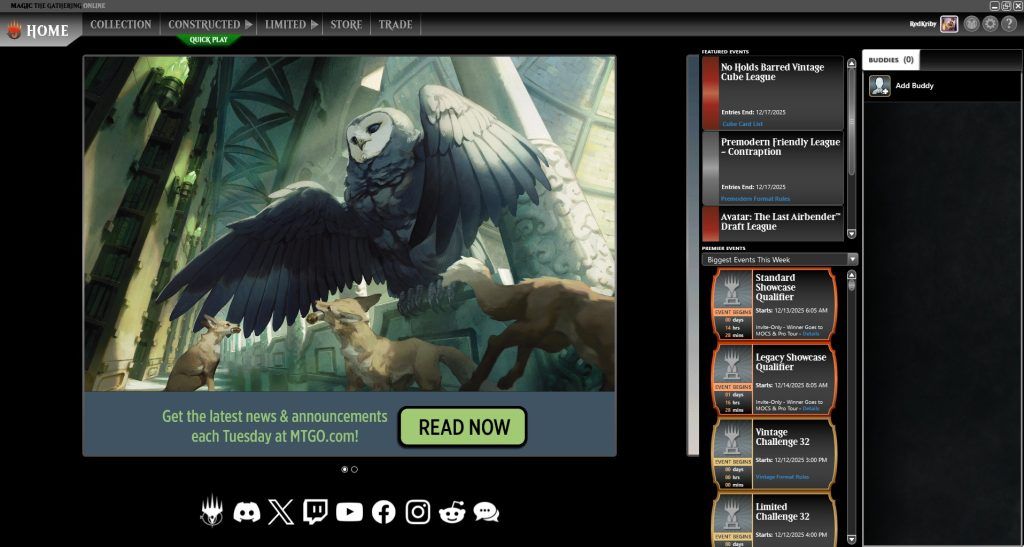Open the STORE tab
This screenshot has width=1024, height=547.
pyautogui.click(x=346, y=25)
